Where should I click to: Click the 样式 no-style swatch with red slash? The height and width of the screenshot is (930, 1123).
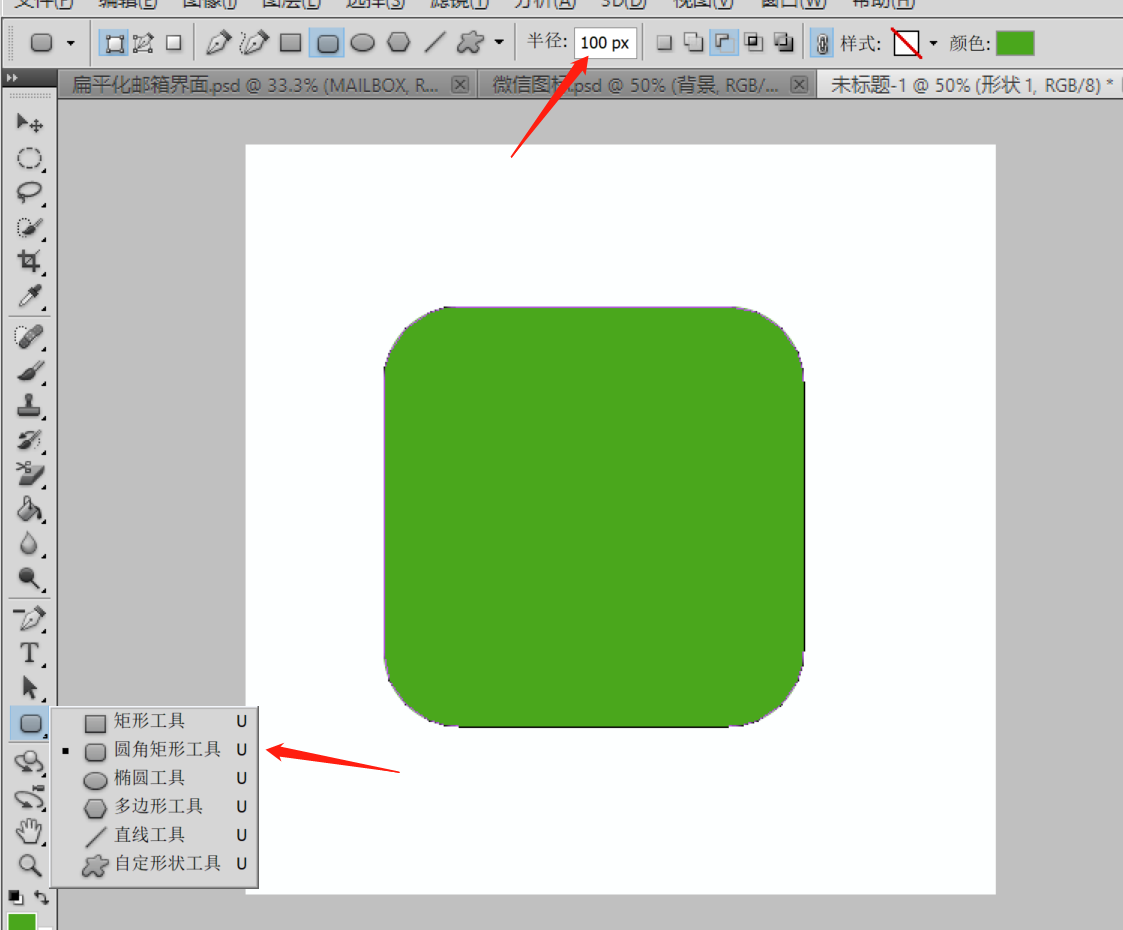907,43
